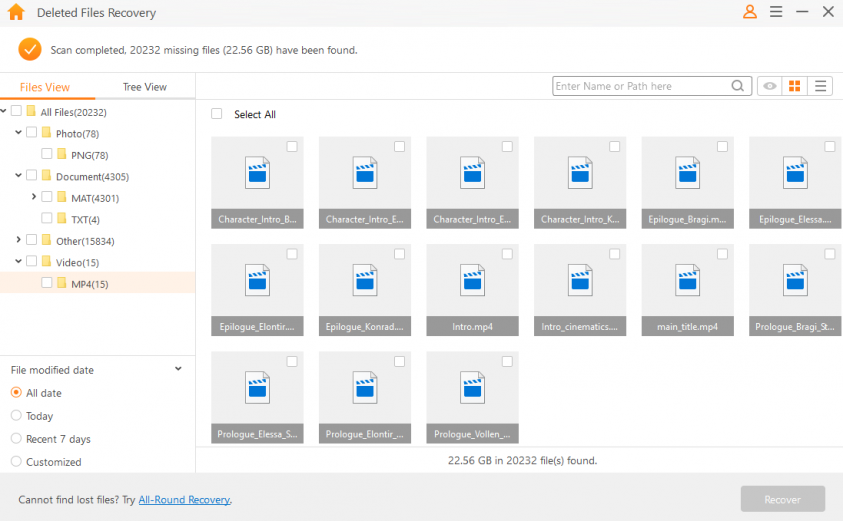
Task: Collapse the File modified date section
Action: pos(179,369)
